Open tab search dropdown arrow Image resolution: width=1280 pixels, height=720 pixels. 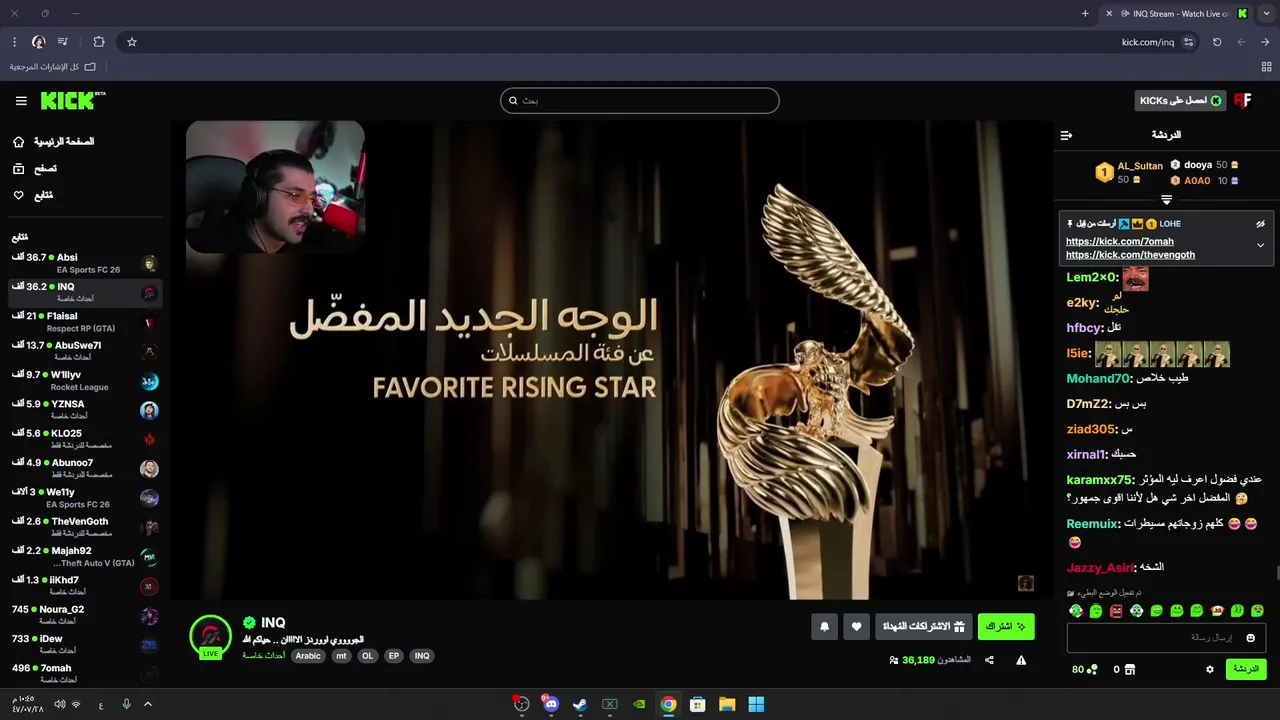1266,14
